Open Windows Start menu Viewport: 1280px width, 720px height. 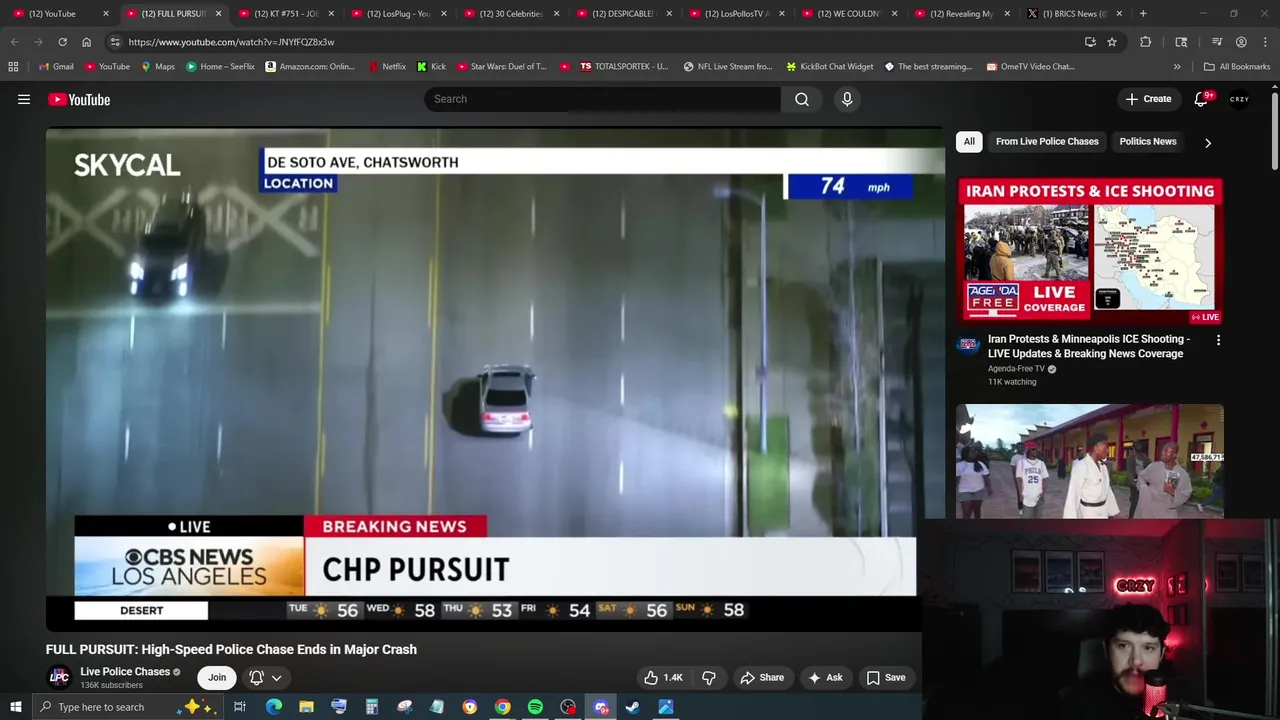pos(15,707)
